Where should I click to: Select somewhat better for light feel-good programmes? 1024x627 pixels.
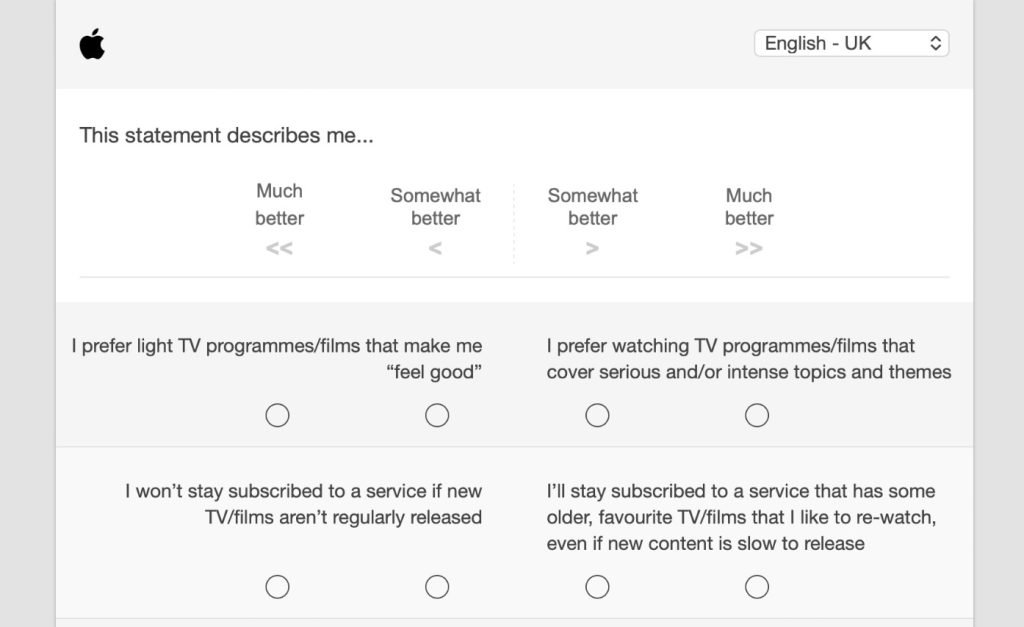coord(437,415)
